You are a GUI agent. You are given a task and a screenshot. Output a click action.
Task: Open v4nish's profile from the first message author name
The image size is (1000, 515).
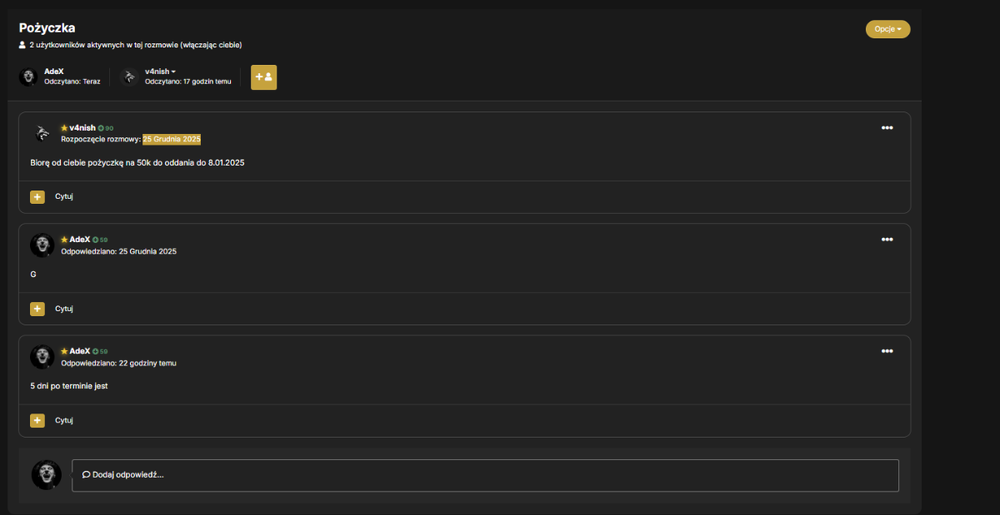(82, 127)
